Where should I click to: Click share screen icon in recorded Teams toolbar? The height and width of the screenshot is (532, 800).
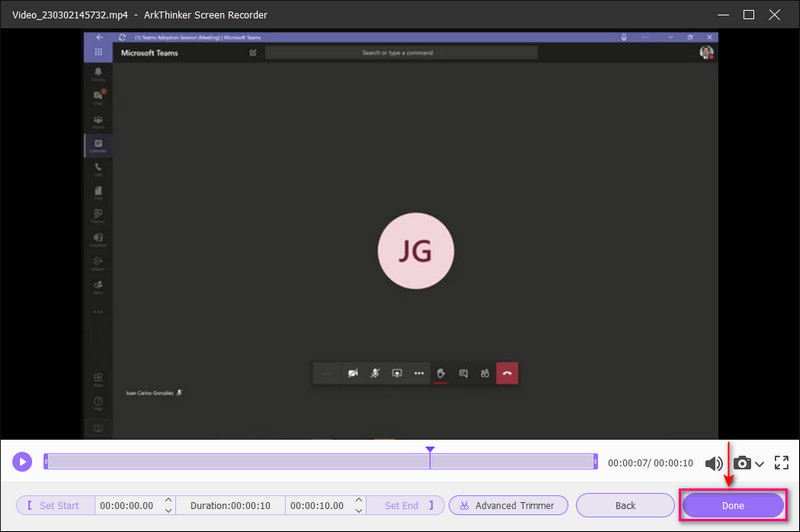click(x=397, y=373)
